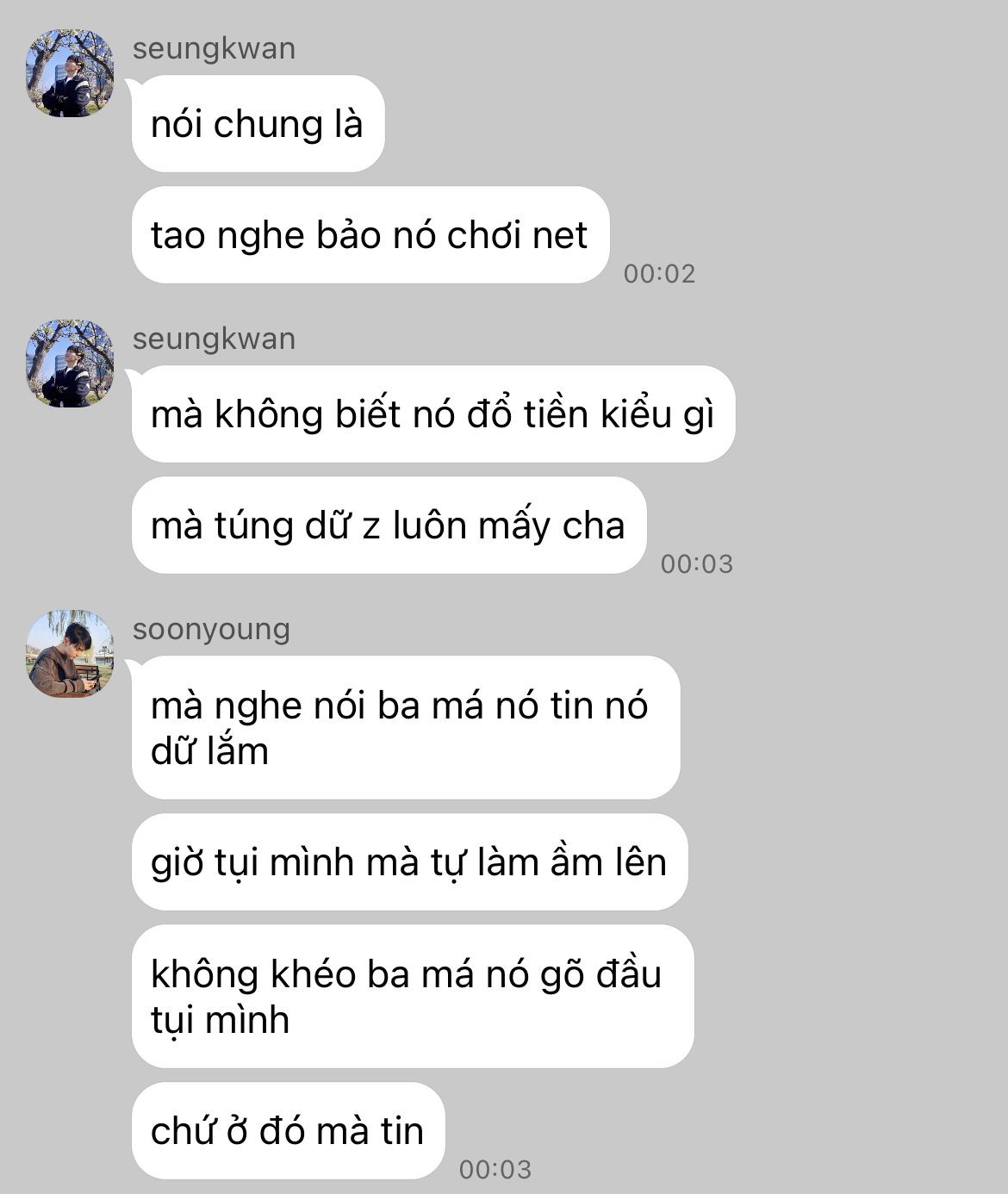
Task: Tap the 00:03 timestamp beside 'mấy cha' message
Action: (x=696, y=564)
